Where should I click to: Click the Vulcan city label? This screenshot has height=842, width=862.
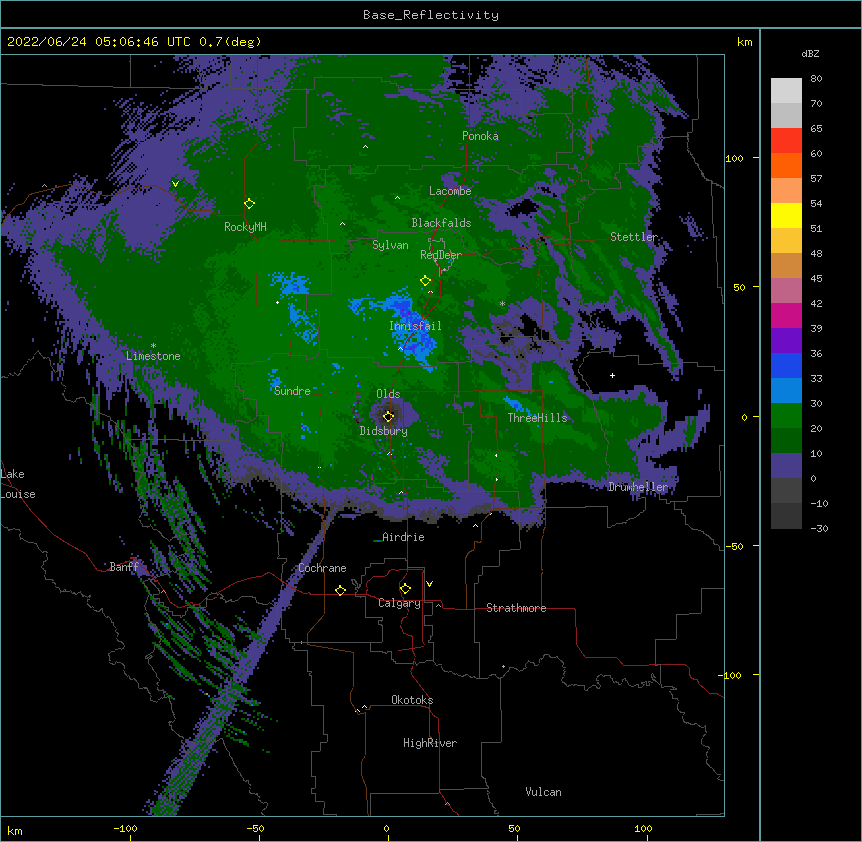[543, 792]
